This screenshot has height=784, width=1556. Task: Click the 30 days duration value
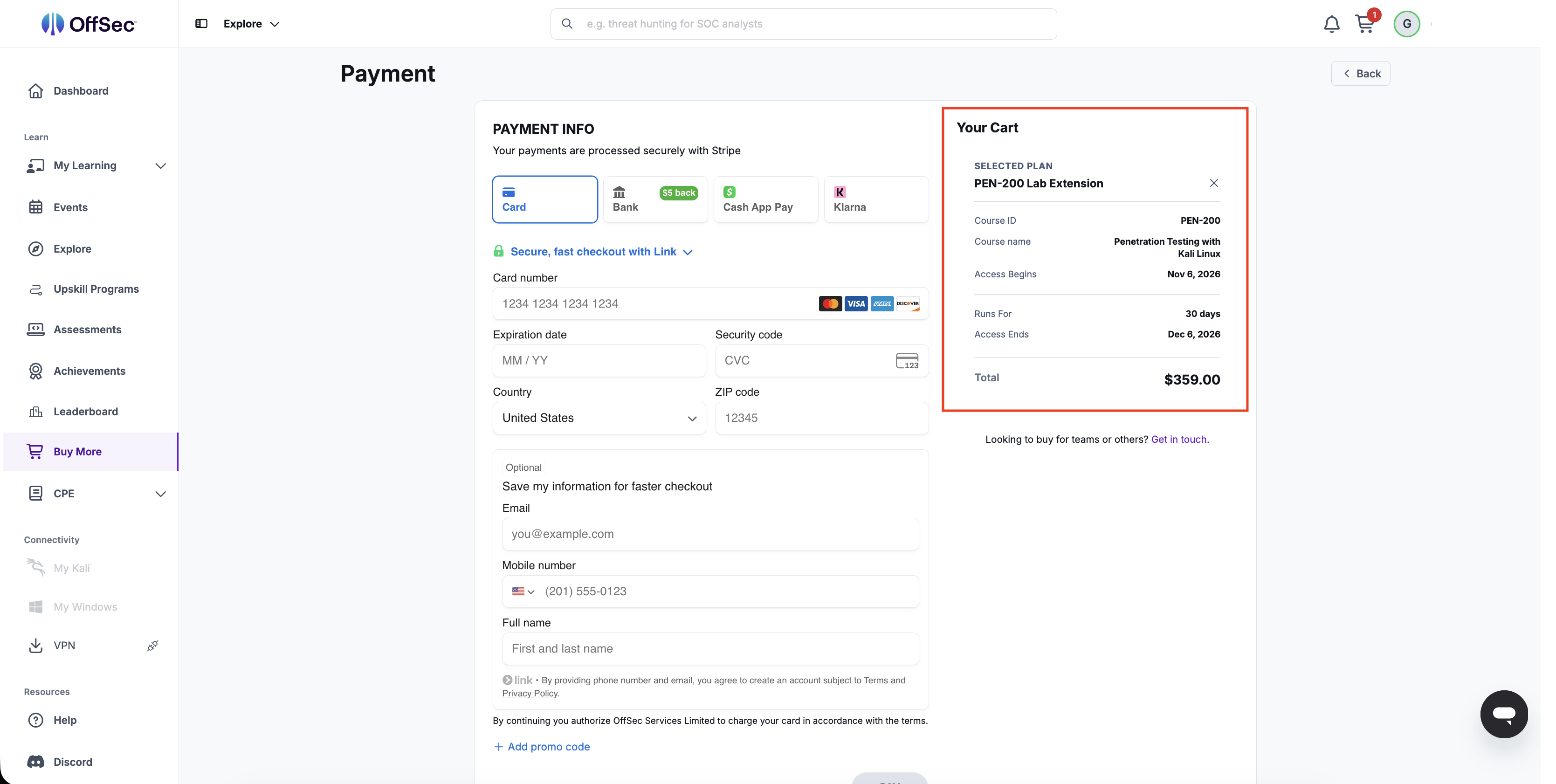click(1203, 314)
